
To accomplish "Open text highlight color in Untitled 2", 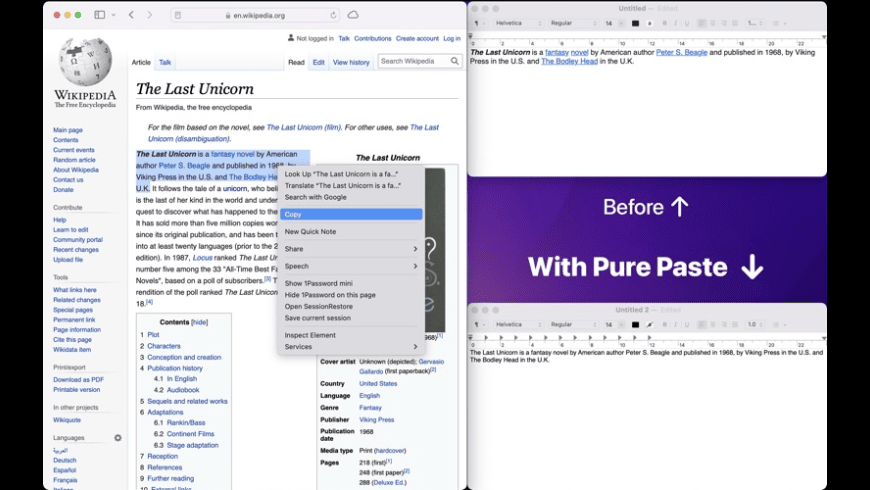I will 649,325.
